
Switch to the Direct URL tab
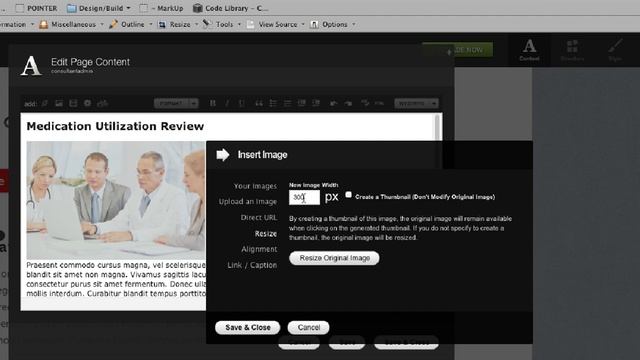(x=259, y=218)
